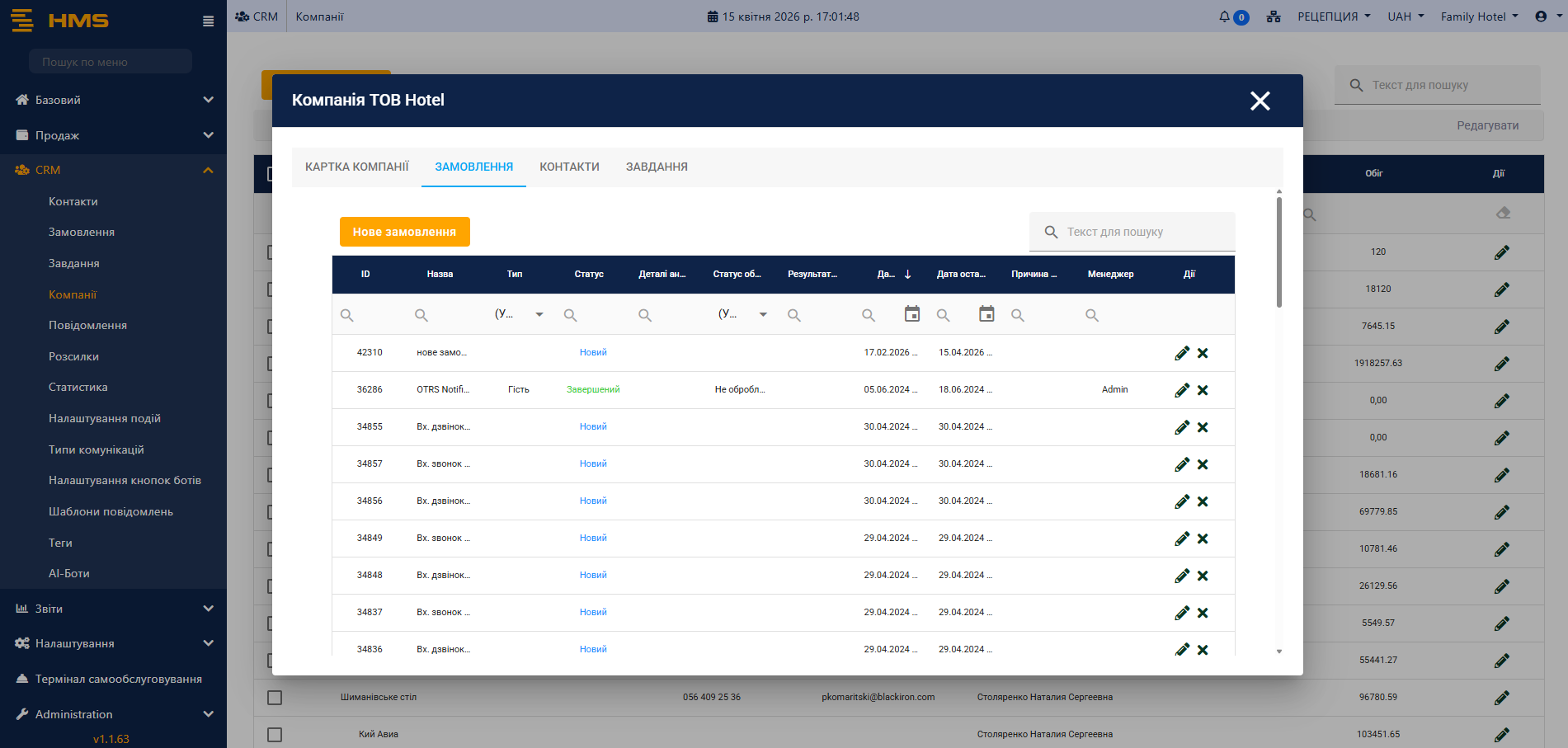
Task: Delete order 36286 using X icon
Action: click(1203, 390)
